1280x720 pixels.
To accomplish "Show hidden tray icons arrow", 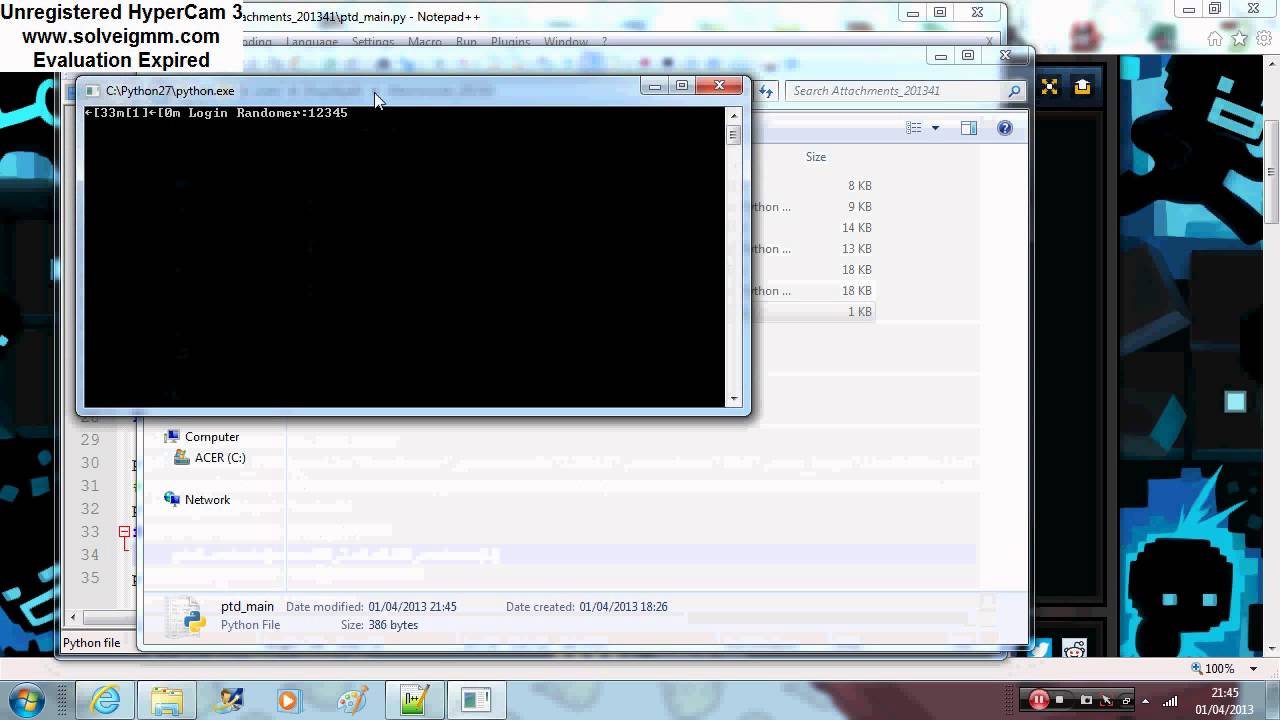I will pos(1146,700).
